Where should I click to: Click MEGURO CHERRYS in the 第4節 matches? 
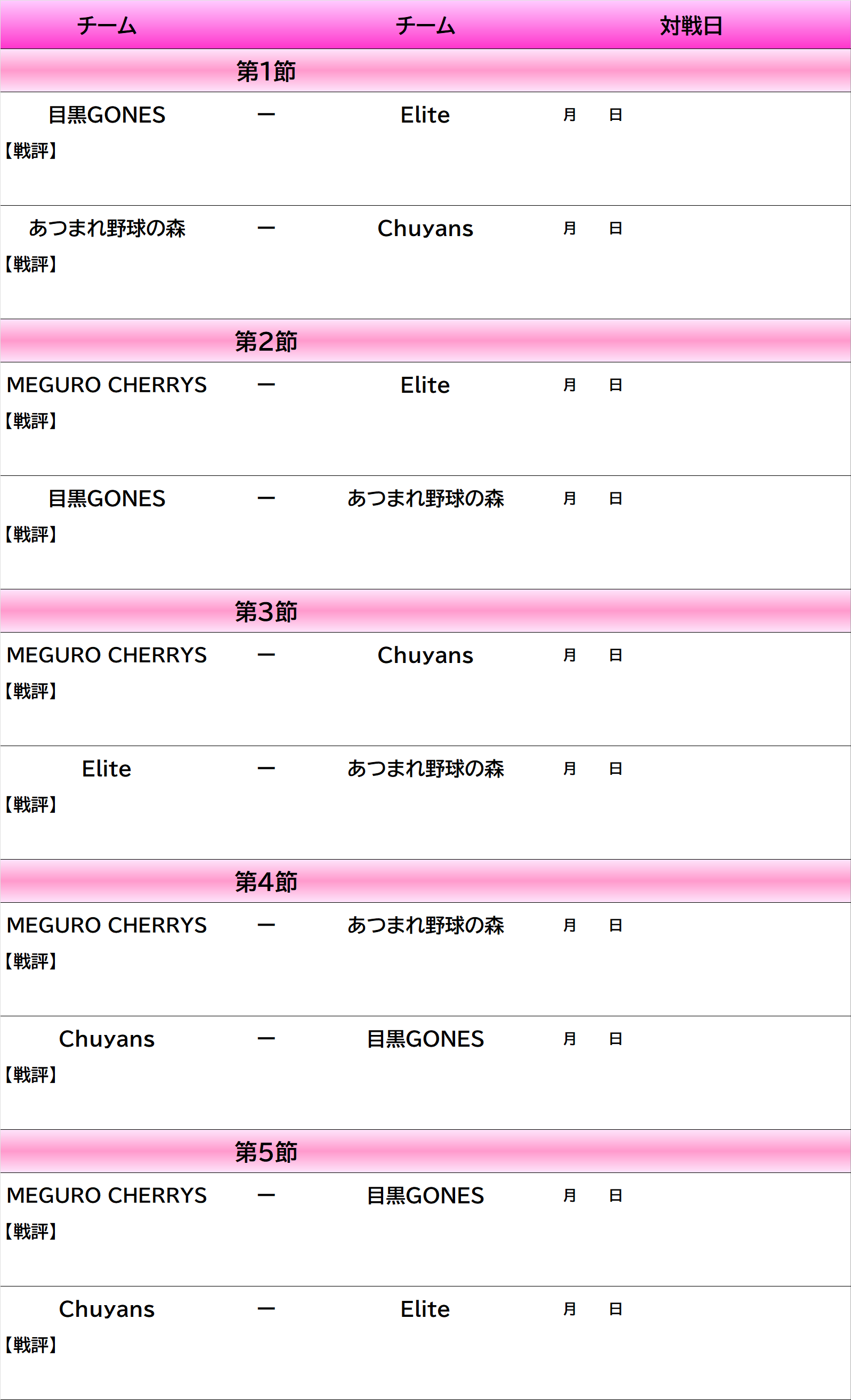coord(107,926)
